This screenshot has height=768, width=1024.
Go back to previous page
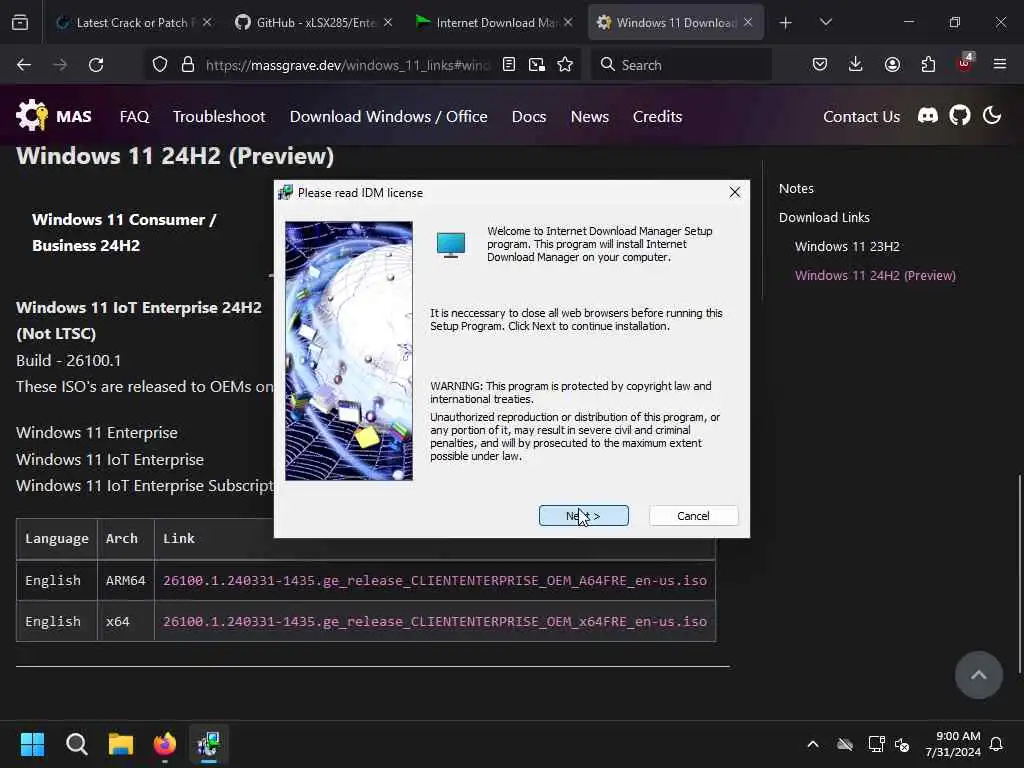pyautogui.click(x=24, y=65)
